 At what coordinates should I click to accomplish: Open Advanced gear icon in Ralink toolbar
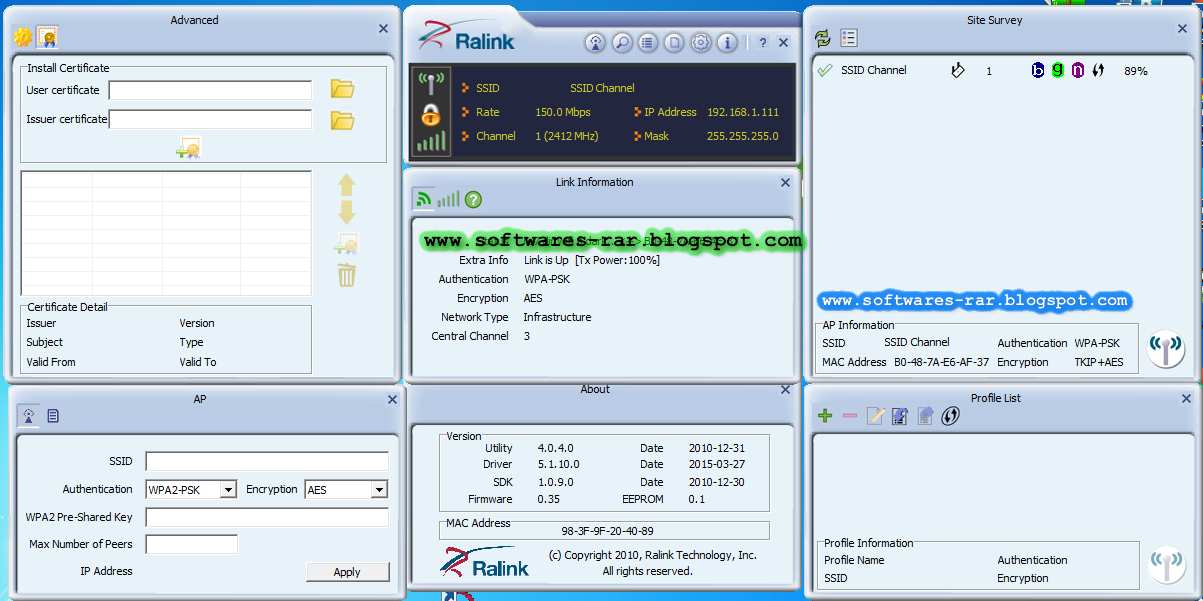pyautogui.click(x=701, y=43)
